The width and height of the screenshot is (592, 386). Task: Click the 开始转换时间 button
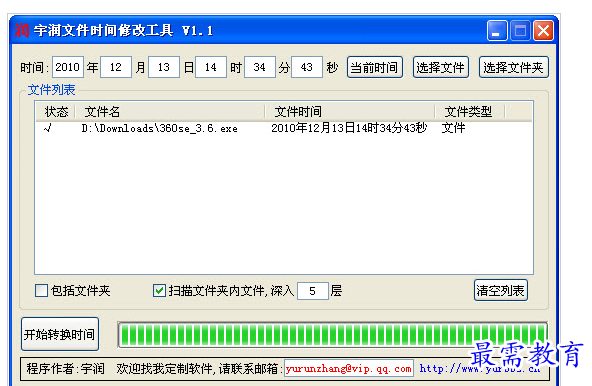60,334
